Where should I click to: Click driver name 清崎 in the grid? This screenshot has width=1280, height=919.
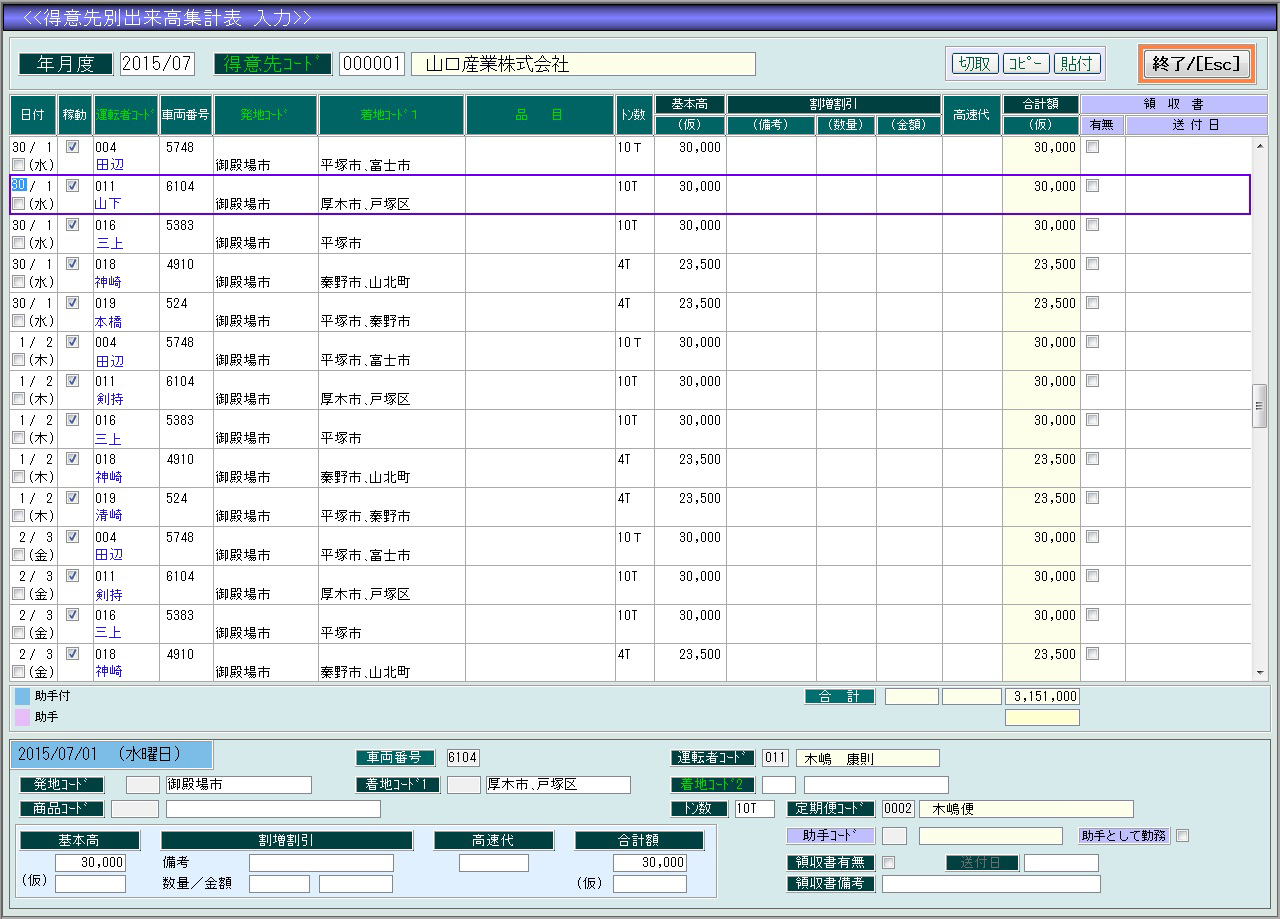(108, 516)
